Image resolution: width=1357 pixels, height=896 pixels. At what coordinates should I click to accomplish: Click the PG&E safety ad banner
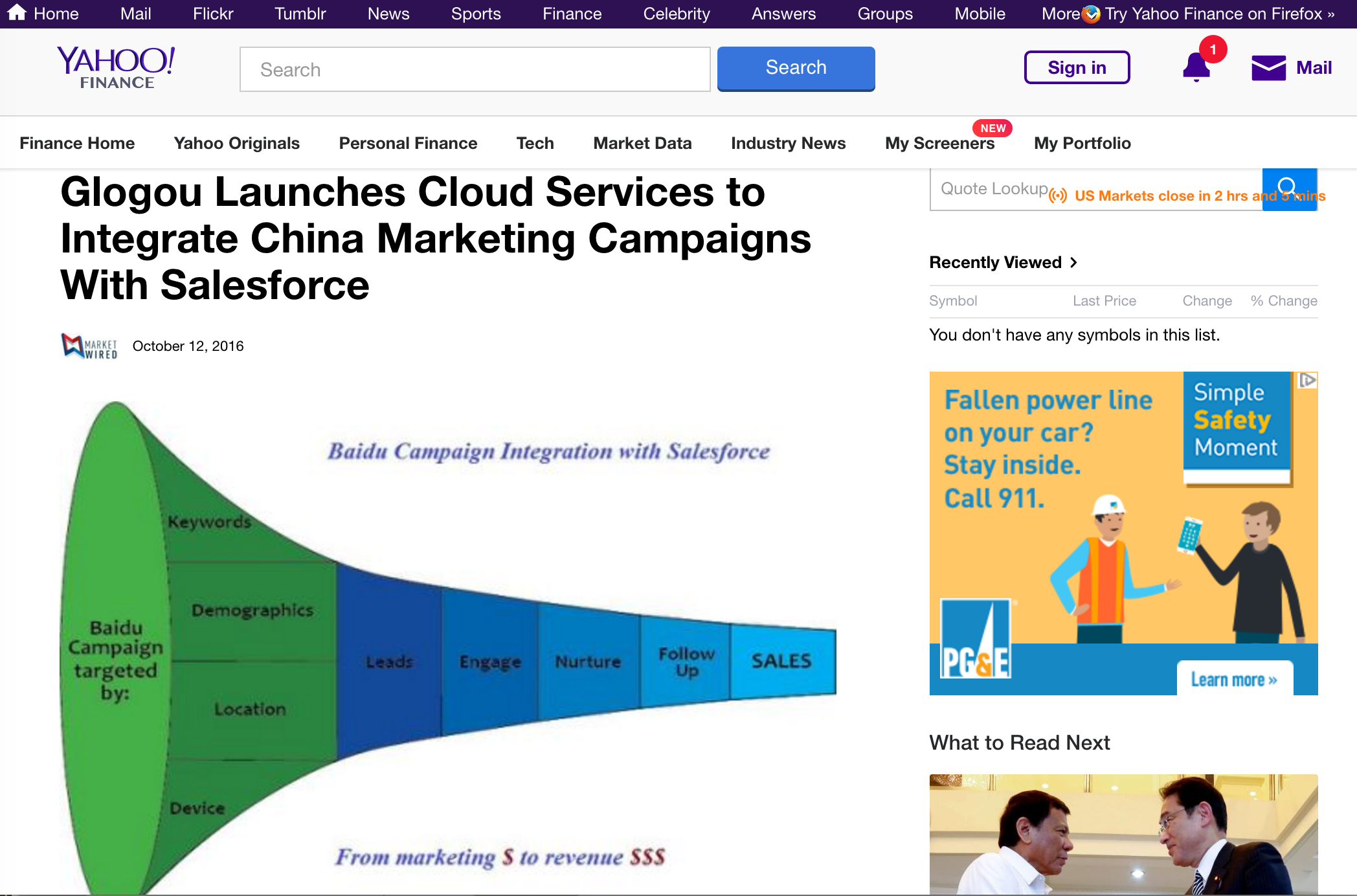point(1123,533)
